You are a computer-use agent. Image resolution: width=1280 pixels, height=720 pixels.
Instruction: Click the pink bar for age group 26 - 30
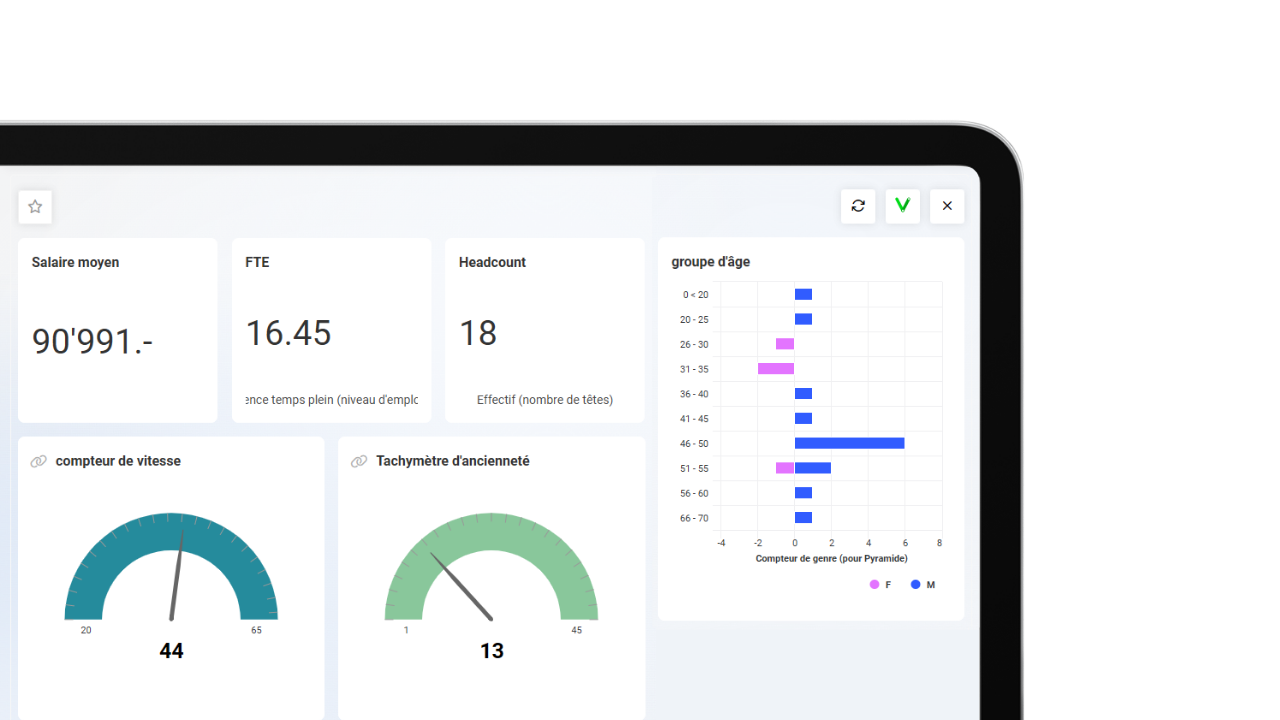tap(785, 344)
